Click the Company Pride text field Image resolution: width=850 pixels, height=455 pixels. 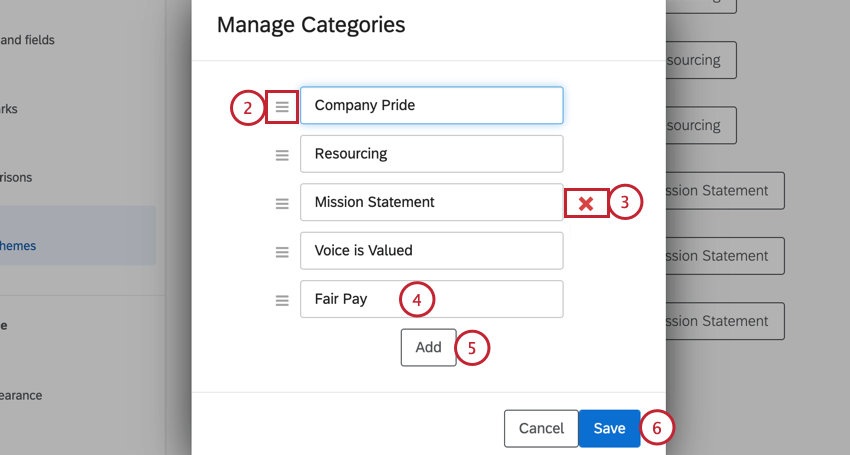click(x=431, y=105)
